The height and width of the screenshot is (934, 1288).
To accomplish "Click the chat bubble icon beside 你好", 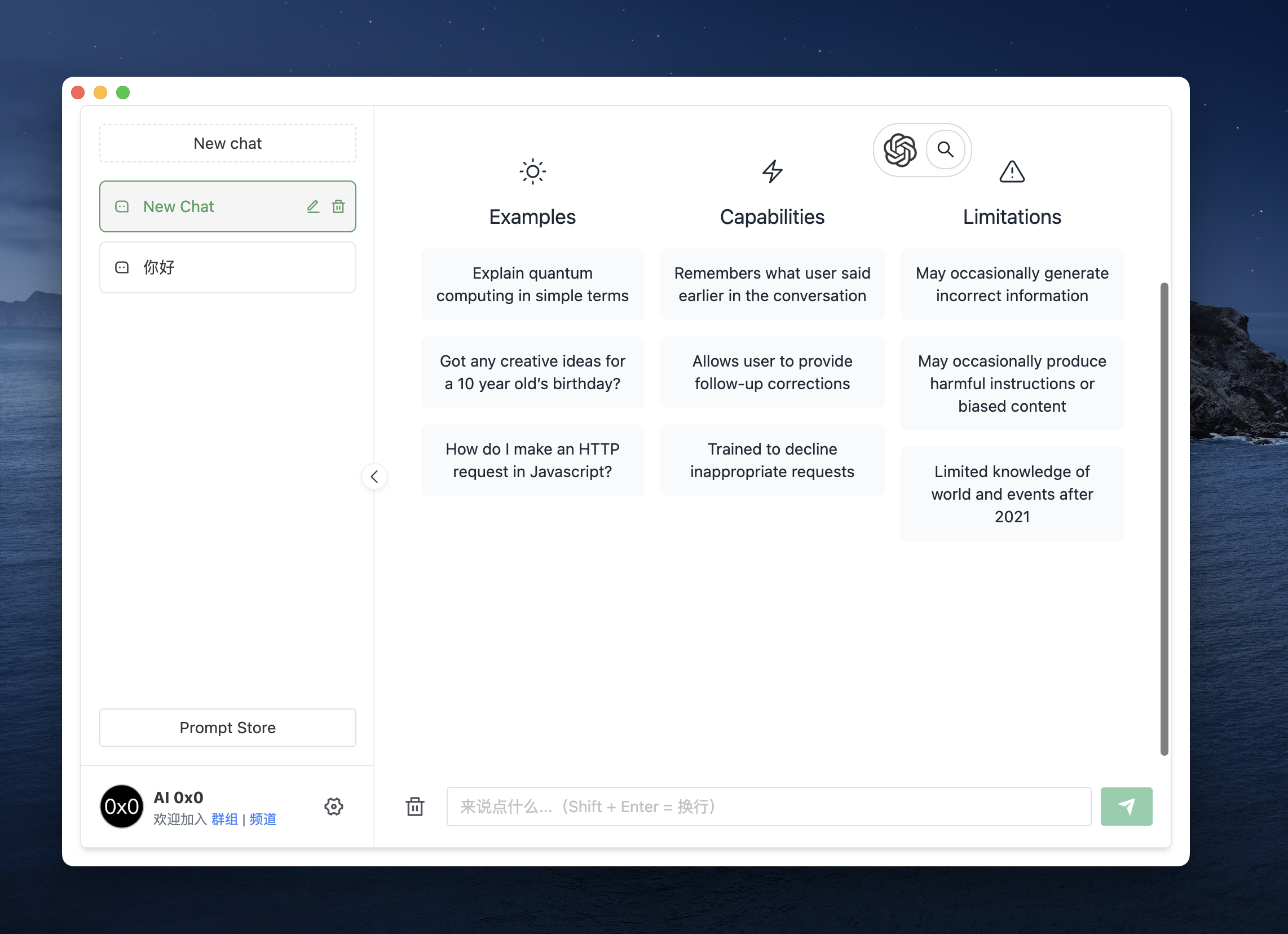I will tap(122, 267).
